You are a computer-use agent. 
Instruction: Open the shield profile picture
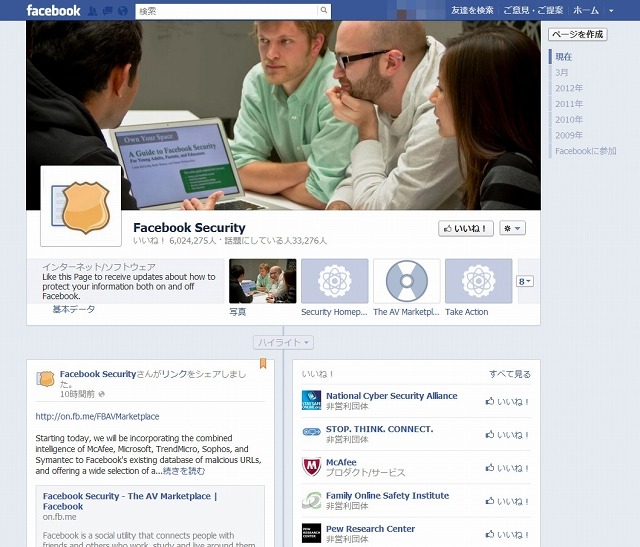click(81, 206)
